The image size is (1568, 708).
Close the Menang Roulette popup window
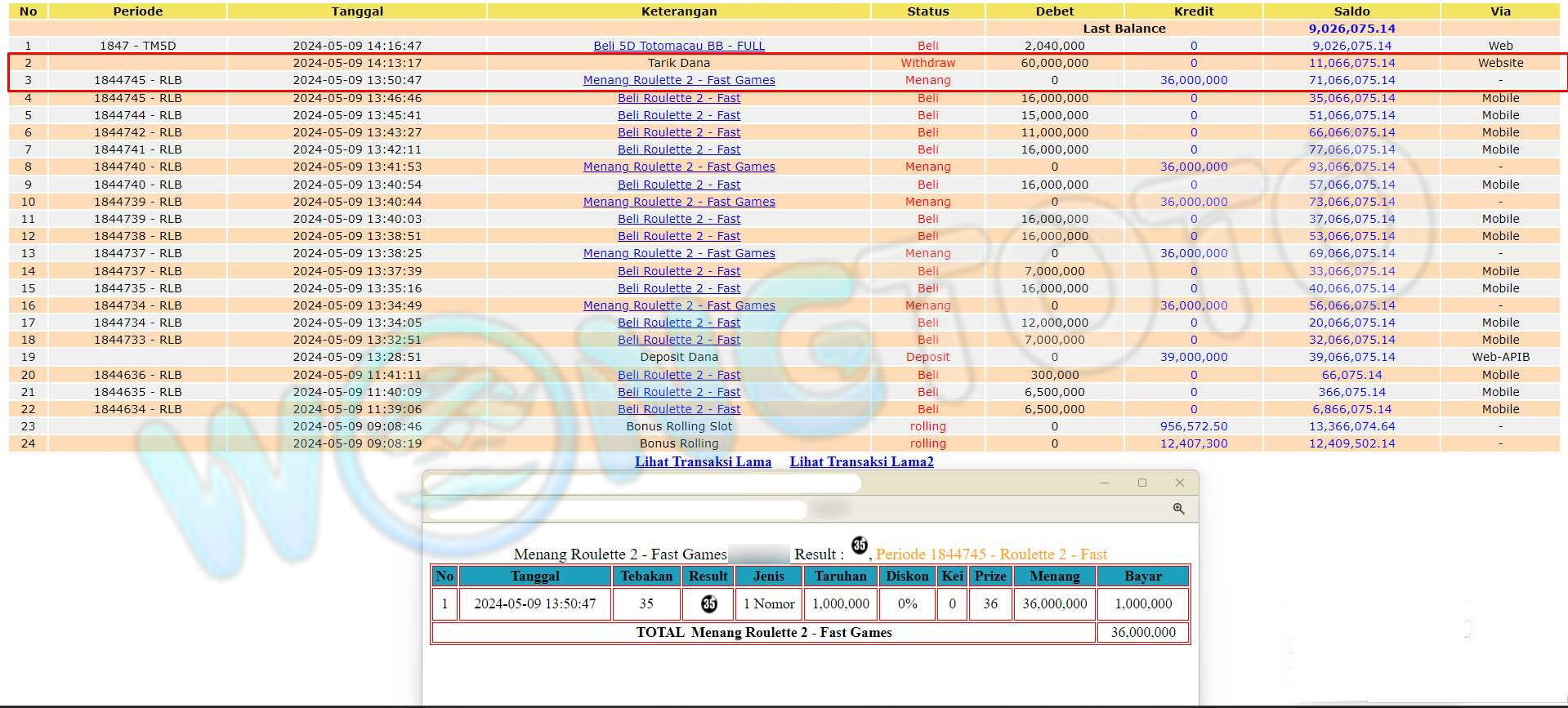coord(1179,483)
